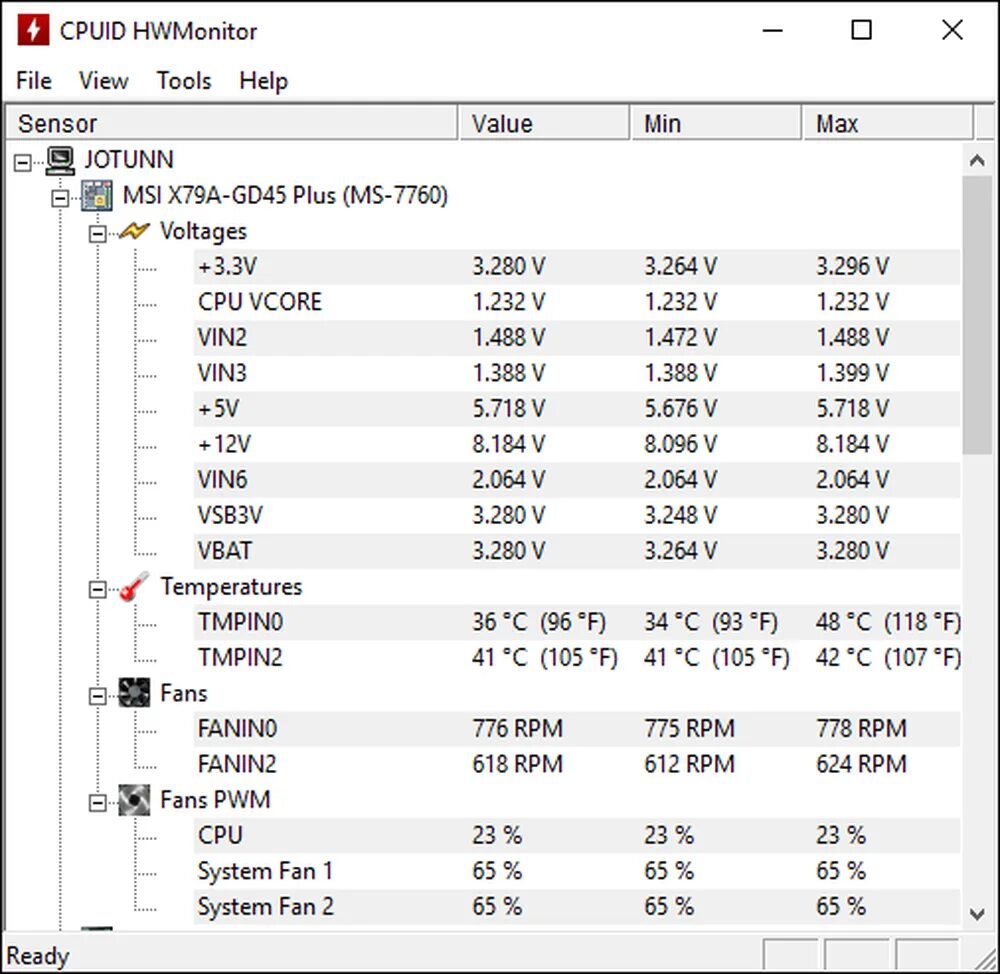Select the VSB3V sensor row

coord(577,515)
